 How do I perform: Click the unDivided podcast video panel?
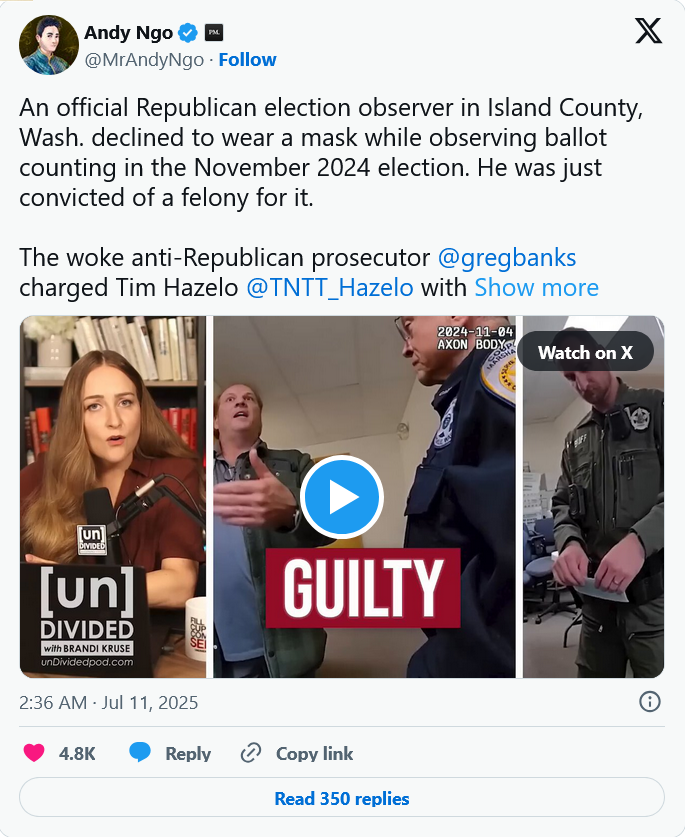[113, 497]
